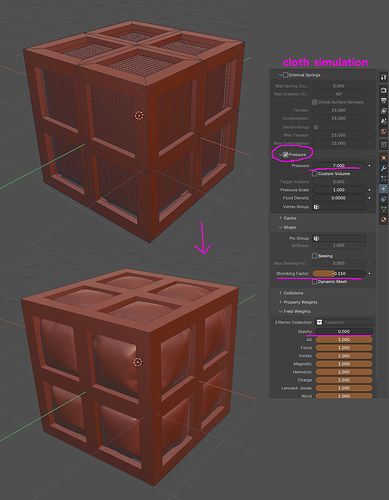The image size is (389, 500).
Task: Enable the Sewing checkbox
Action: (314, 256)
